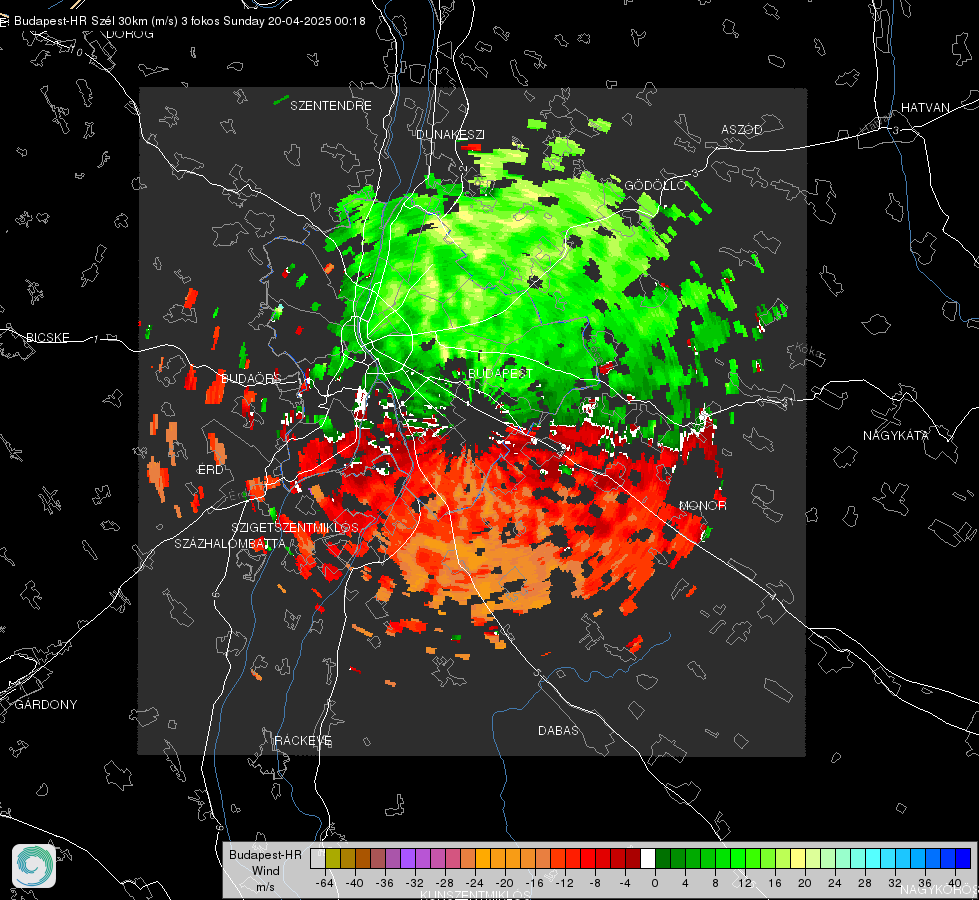Screen dimensions: 979x900
Task: Click the 'Budapest-HR Wind m/s' legend label
Action: pyautogui.click(x=265, y=870)
